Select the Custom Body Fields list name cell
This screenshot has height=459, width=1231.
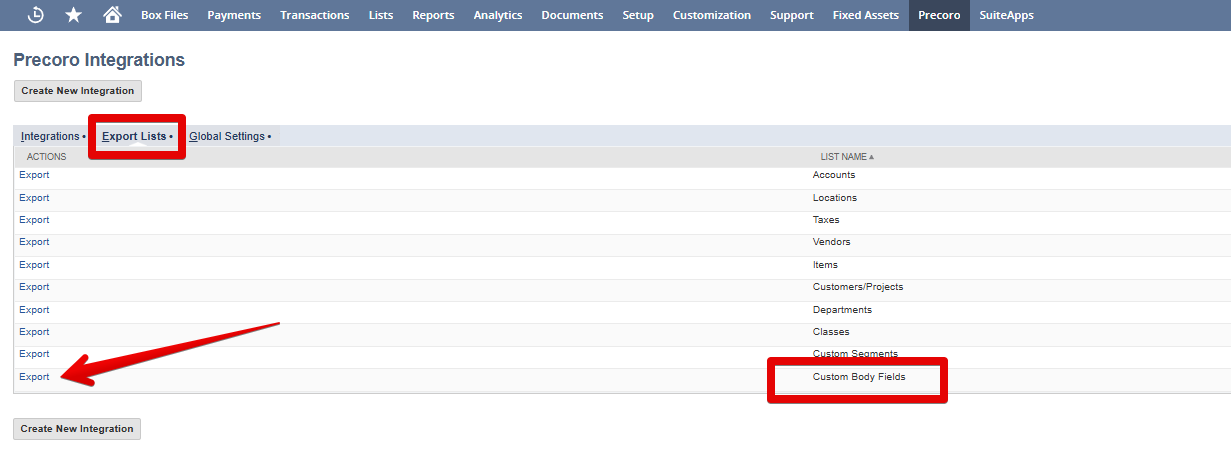coord(859,377)
